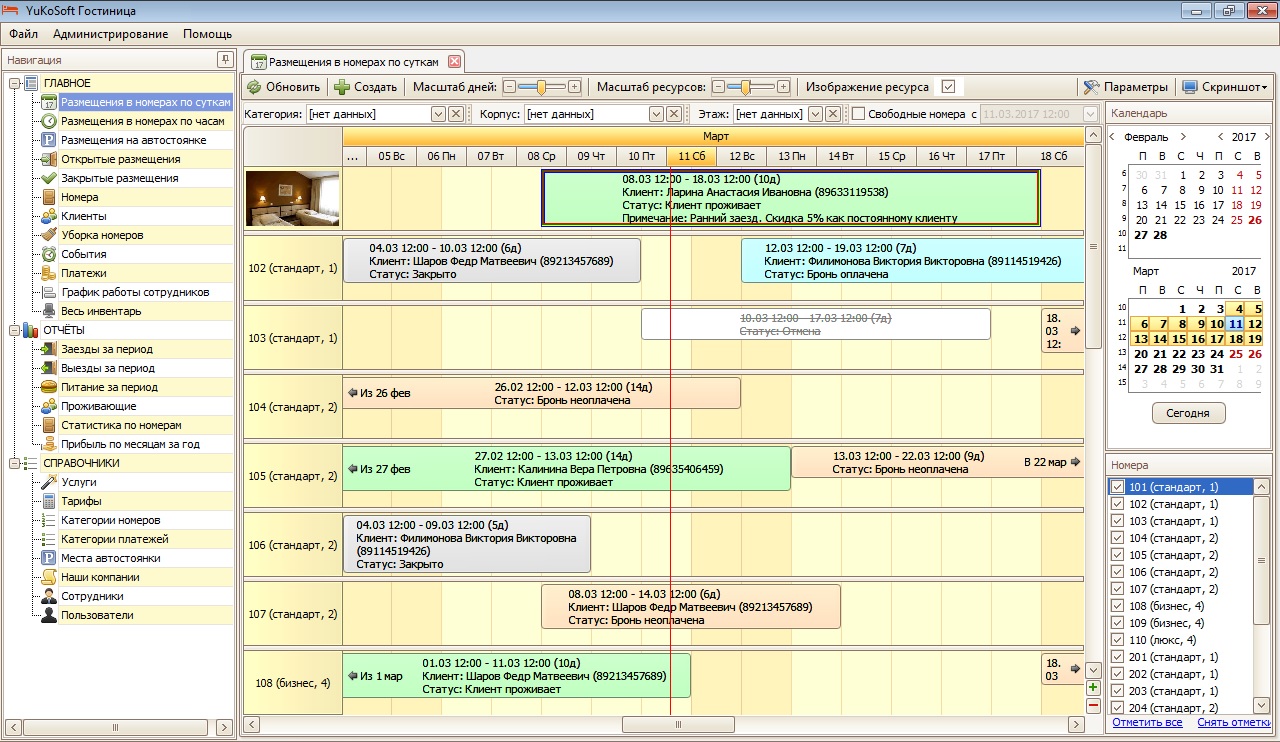
Task: Open Параметры tools icon in toolbar
Action: point(1091,87)
